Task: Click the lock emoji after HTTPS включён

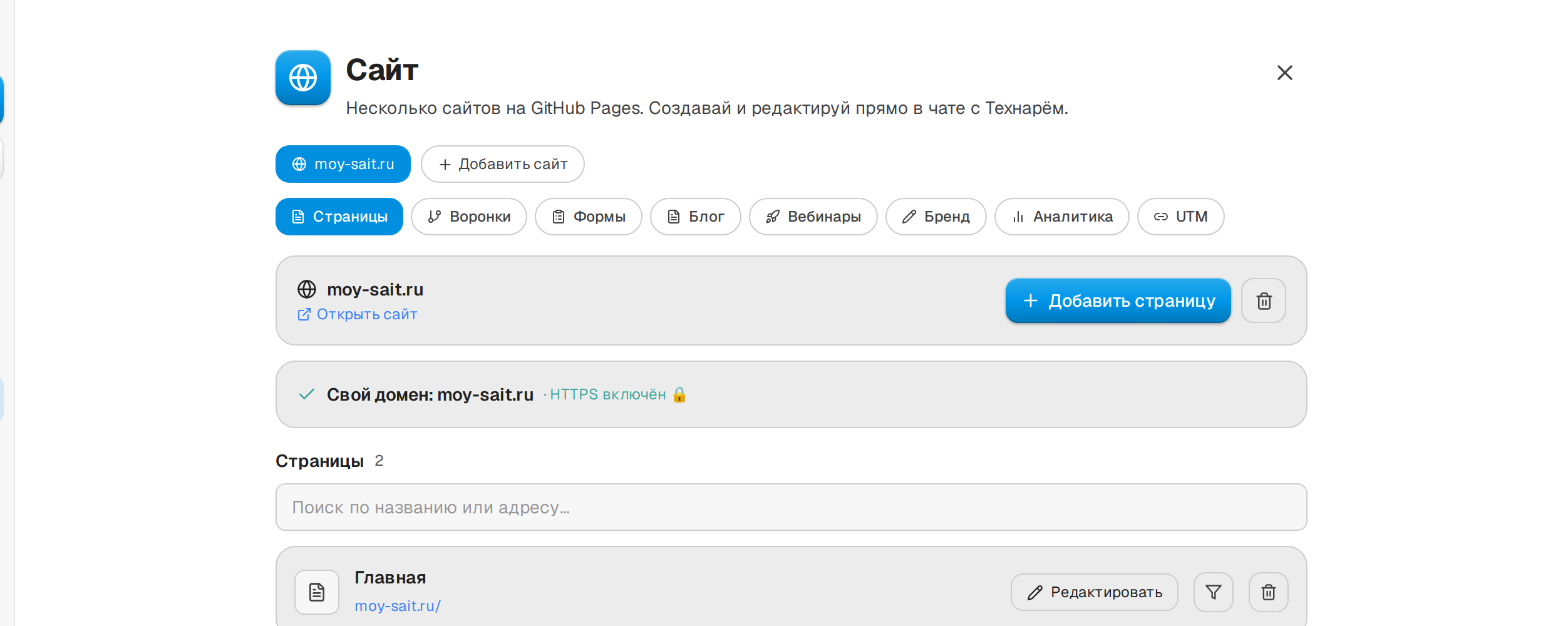Action: click(x=679, y=394)
